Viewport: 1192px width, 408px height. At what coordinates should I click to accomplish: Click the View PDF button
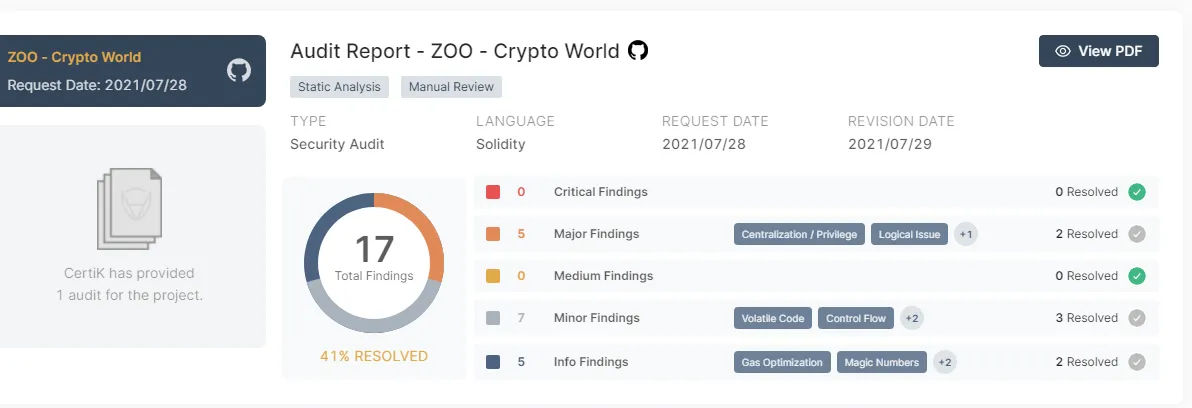tap(1098, 51)
